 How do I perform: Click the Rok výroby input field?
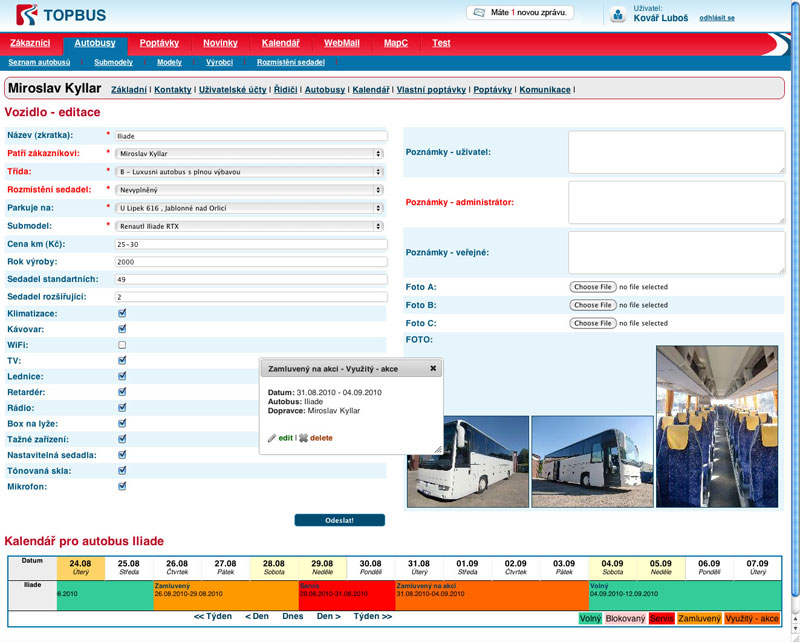251,262
